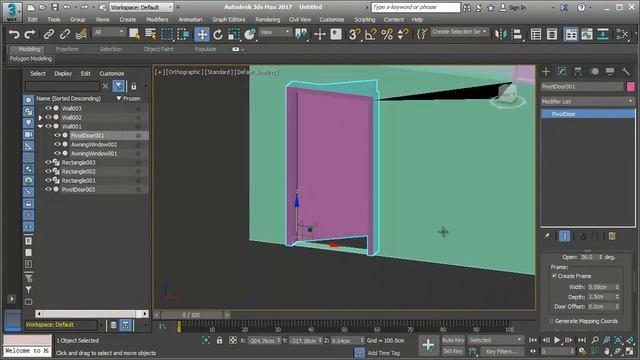Image resolution: width=640 pixels, height=360 pixels.
Task: Toggle visibility of Wall003
Action: point(48,108)
